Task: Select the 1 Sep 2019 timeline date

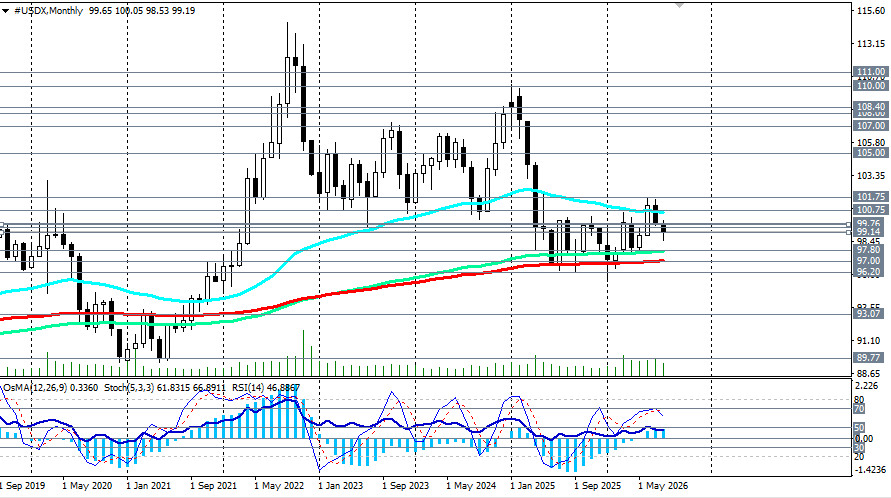Action: (23, 486)
